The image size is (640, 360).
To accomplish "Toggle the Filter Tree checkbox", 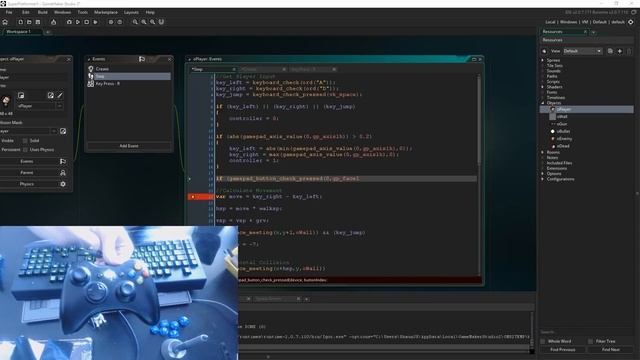I will 591,341.
